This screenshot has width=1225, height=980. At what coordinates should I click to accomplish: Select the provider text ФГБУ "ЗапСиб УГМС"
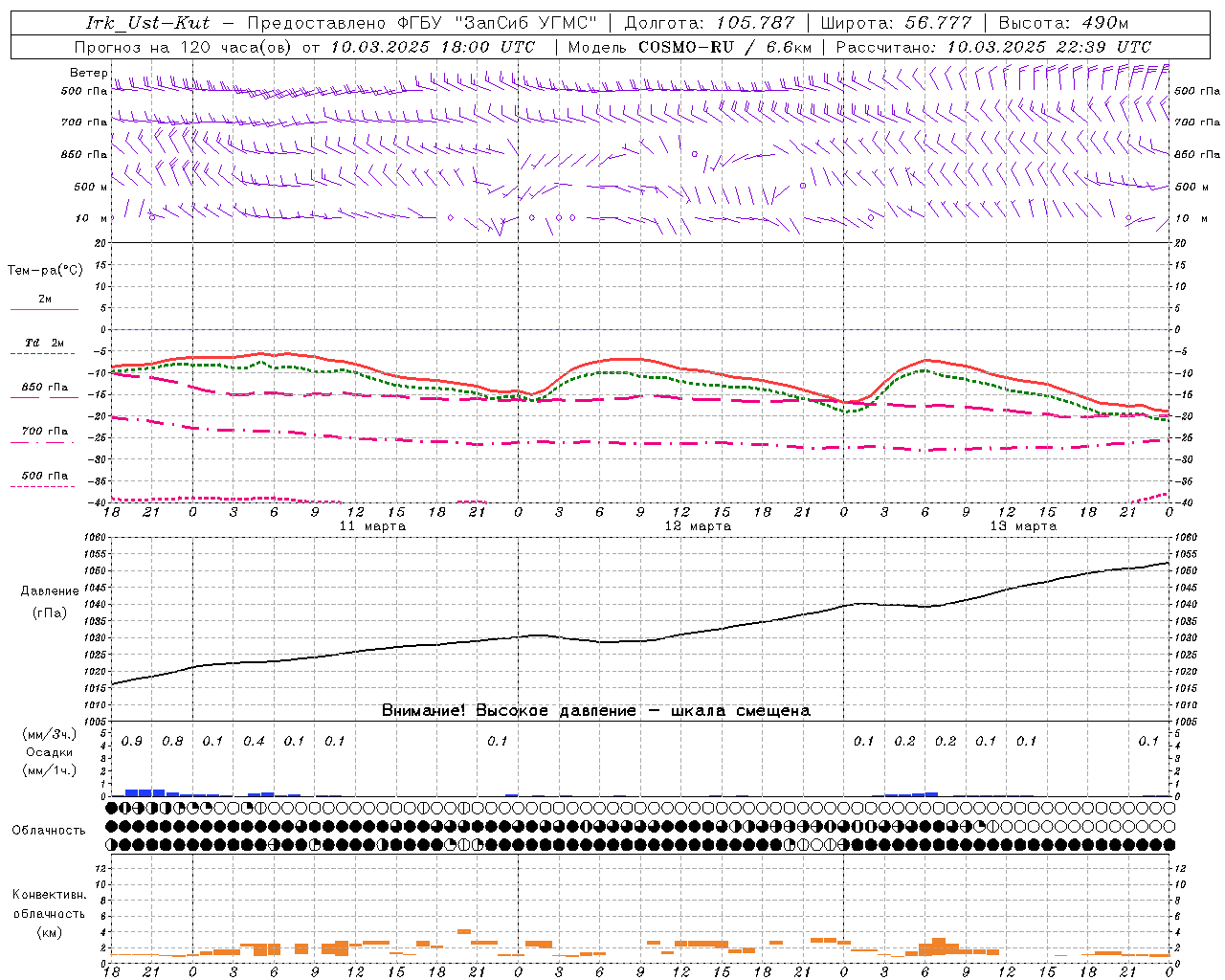[x=498, y=23]
